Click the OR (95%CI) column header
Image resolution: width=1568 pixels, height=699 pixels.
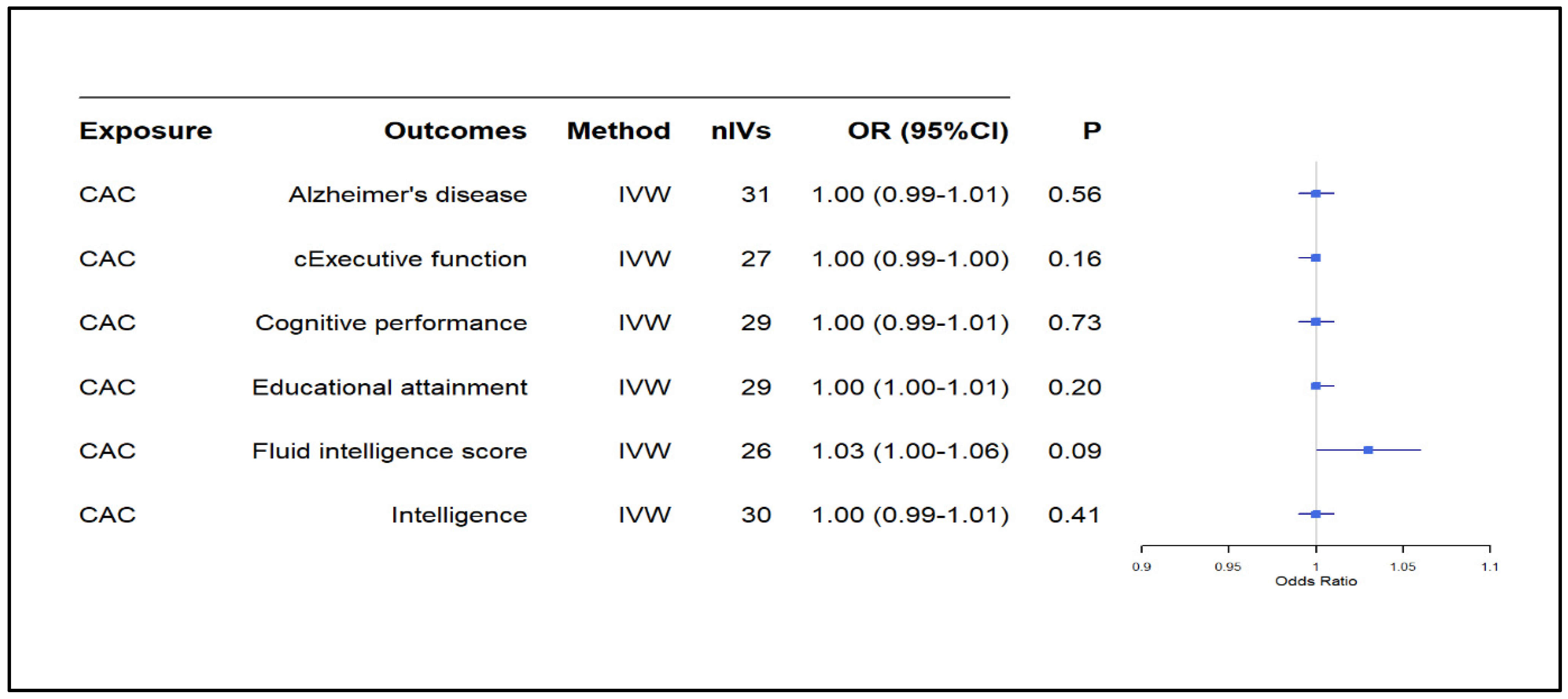point(928,131)
